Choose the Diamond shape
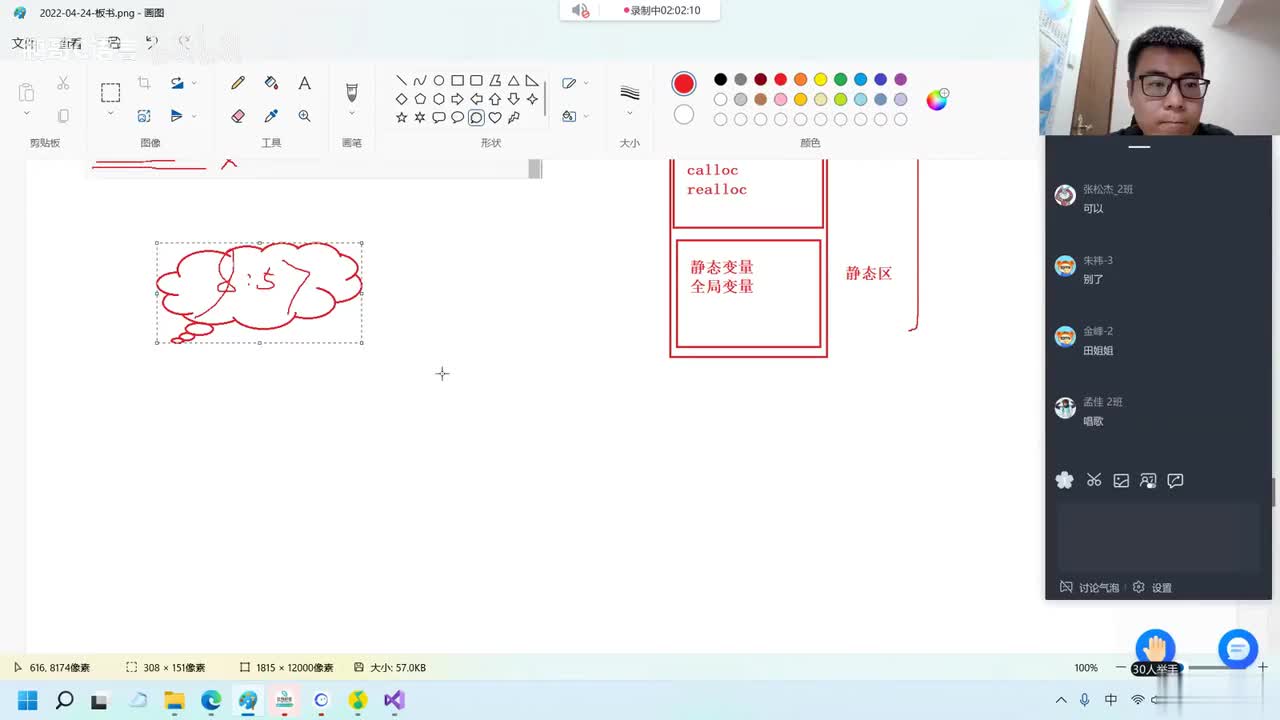1280x720 pixels. 401,99
